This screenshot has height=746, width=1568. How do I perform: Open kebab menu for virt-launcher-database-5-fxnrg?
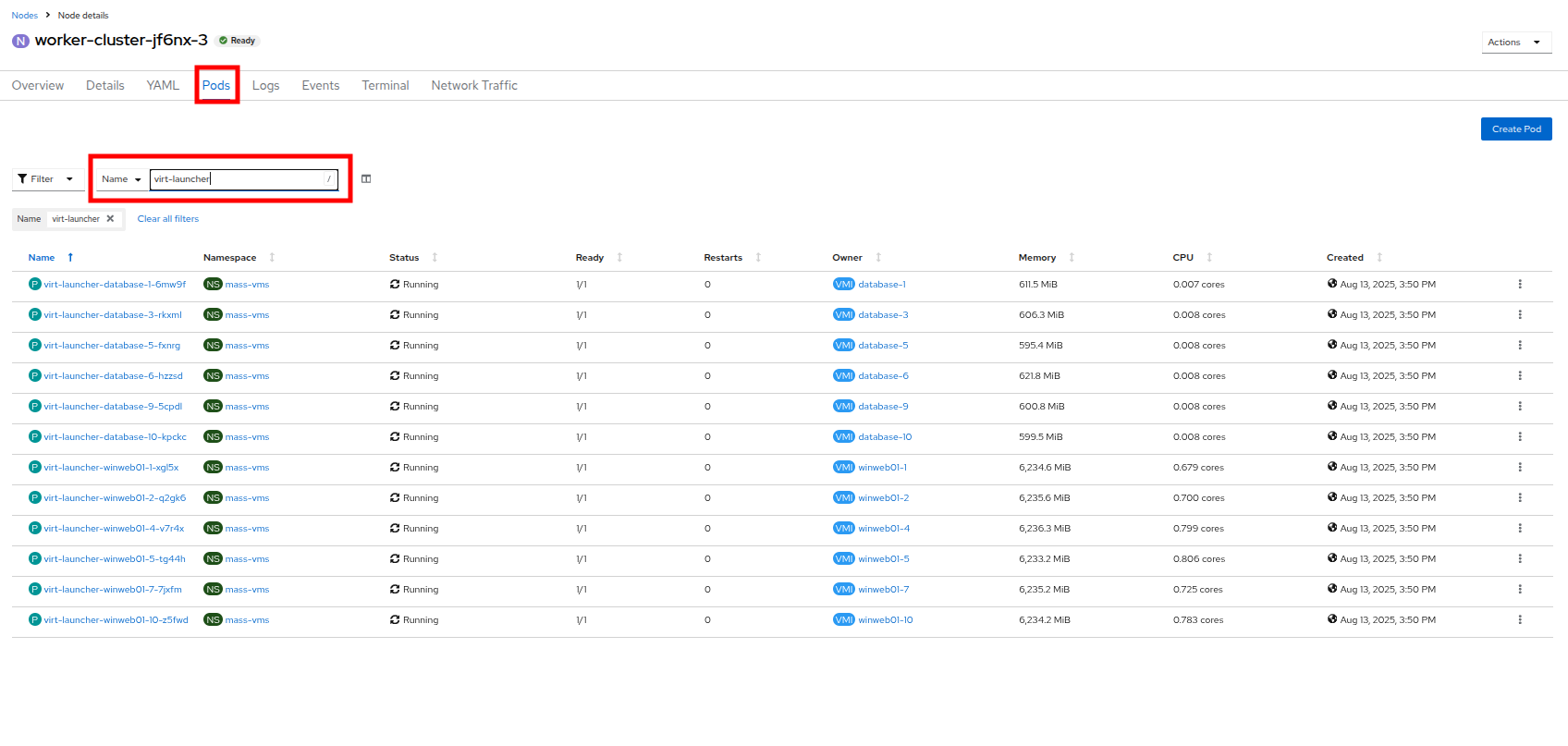tap(1520, 346)
